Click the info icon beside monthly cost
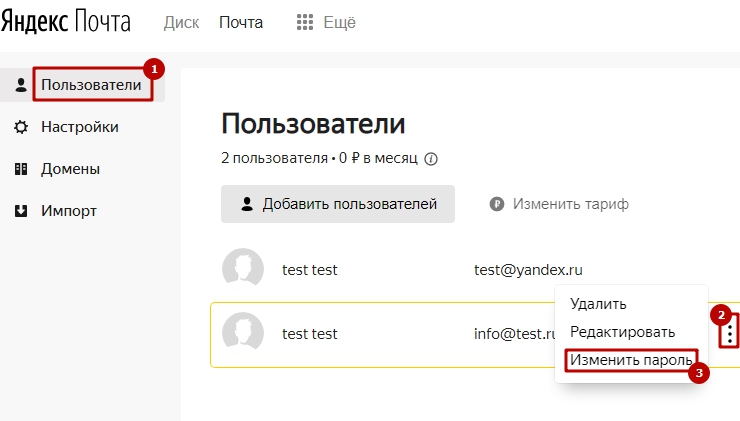 [x=432, y=158]
